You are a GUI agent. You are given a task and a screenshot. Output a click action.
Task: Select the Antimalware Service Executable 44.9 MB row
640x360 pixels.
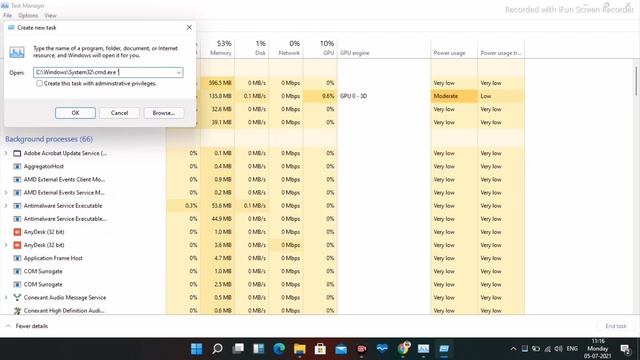[x=263, y=219]
